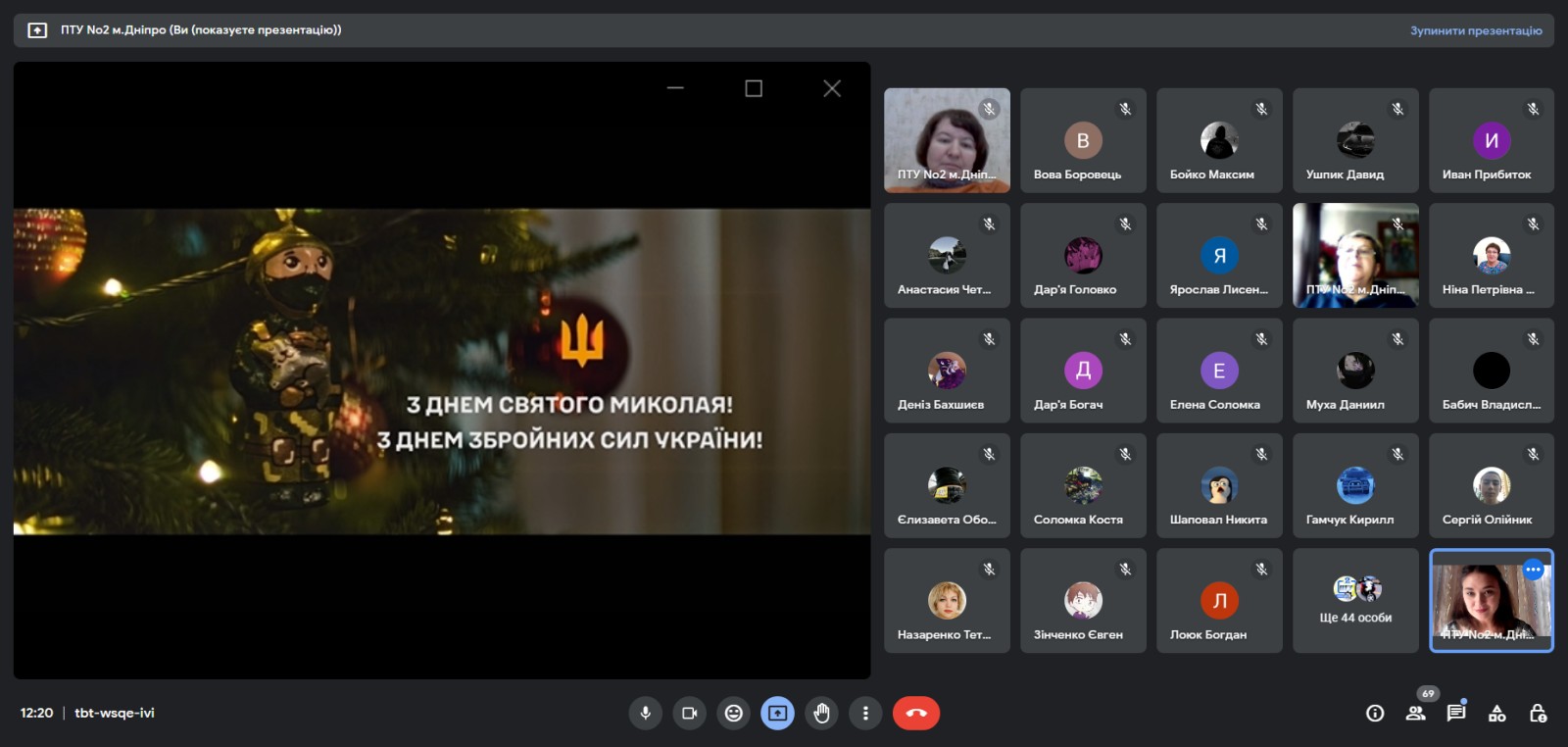The width and height of the screenshot is (1568, 747).
Task: Click the meeting code 'tbt-wsqe-ivi'
Action: 115,713
